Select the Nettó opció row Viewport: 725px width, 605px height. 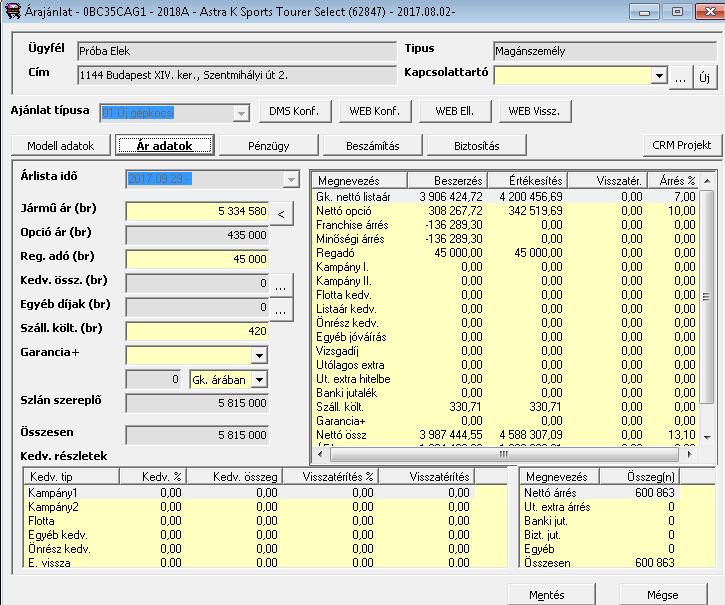pyautogui.click(x=506, y=211)
